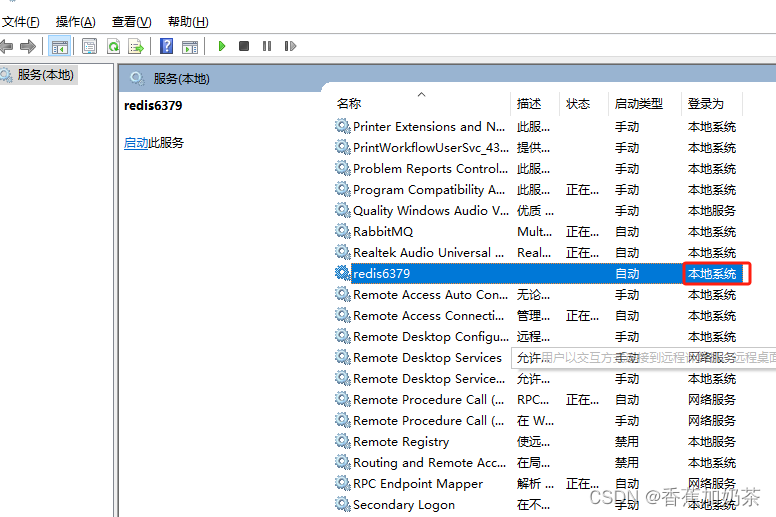Open the 帮助(H) menu
Image resolution: width=776 pixels, height=517 pixels.
tap(188, 22)
